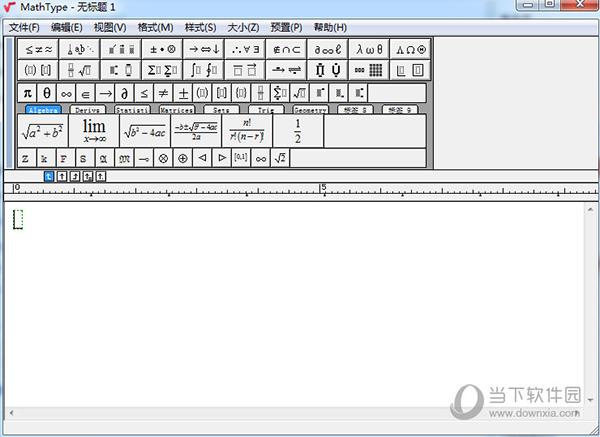This screenshot has width=600, height=437.
Task: Open the fraction and radical templates palette
Action: point(80,69)
